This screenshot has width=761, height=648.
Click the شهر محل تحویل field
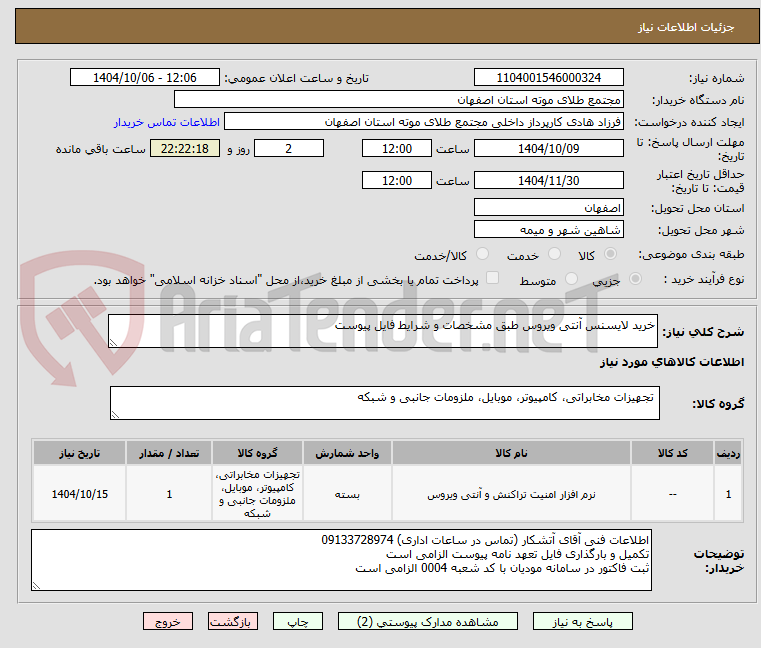point(548,230)
